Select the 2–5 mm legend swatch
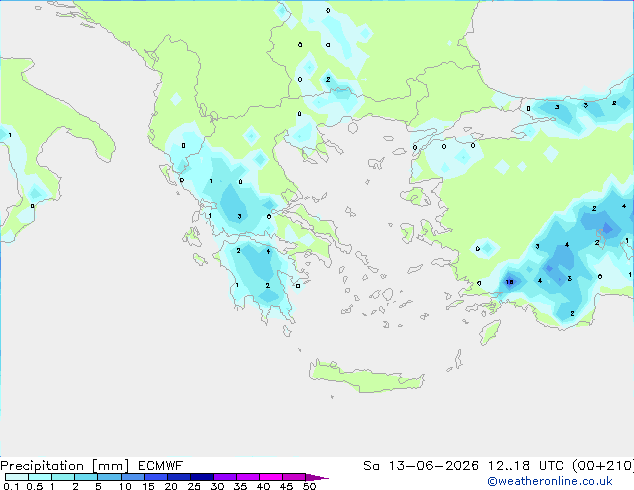Screen dimensions: 634x490 pyautogui.click(x=86, y=477)
